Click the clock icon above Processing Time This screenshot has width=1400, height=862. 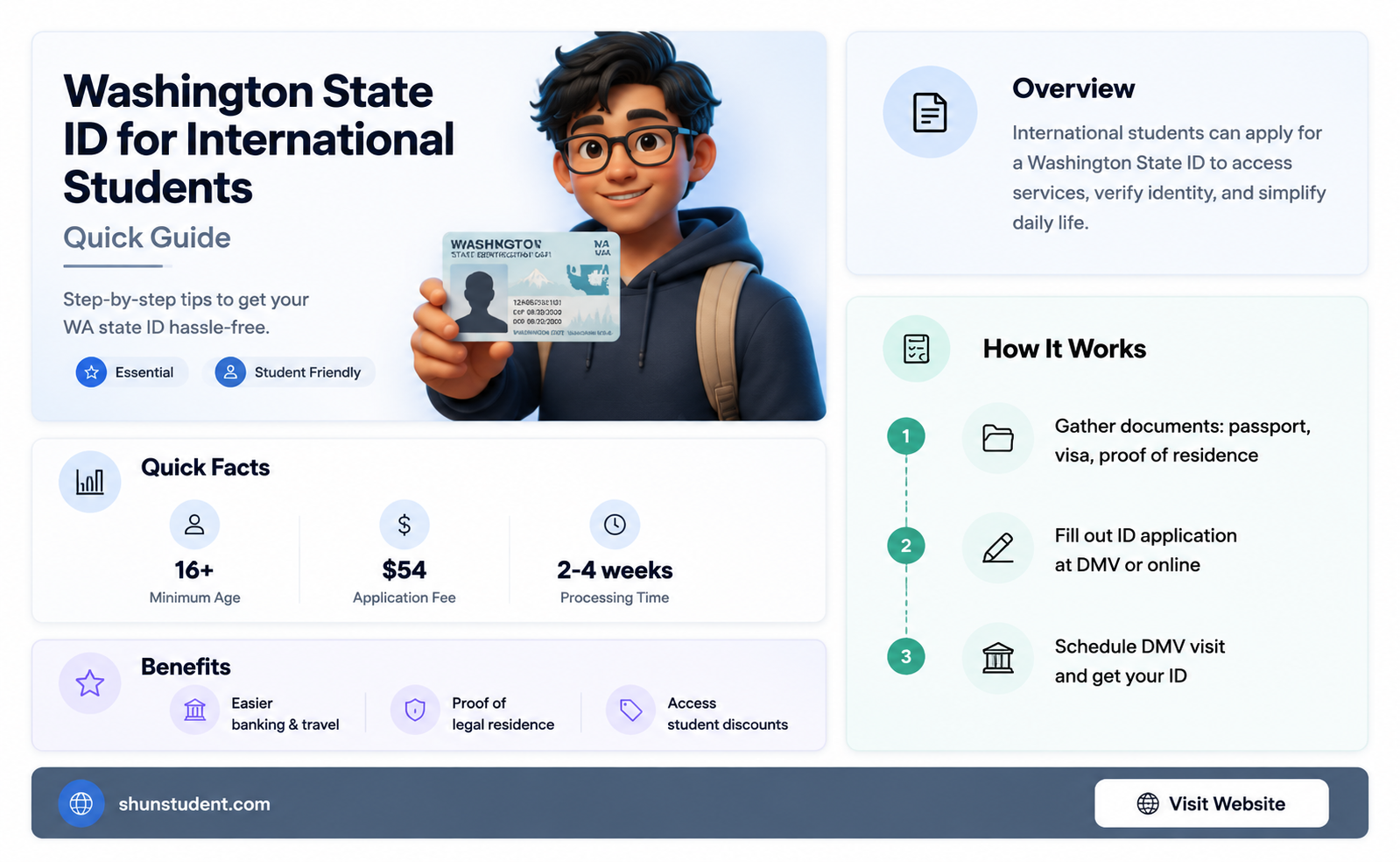click(x=615, y=525)
